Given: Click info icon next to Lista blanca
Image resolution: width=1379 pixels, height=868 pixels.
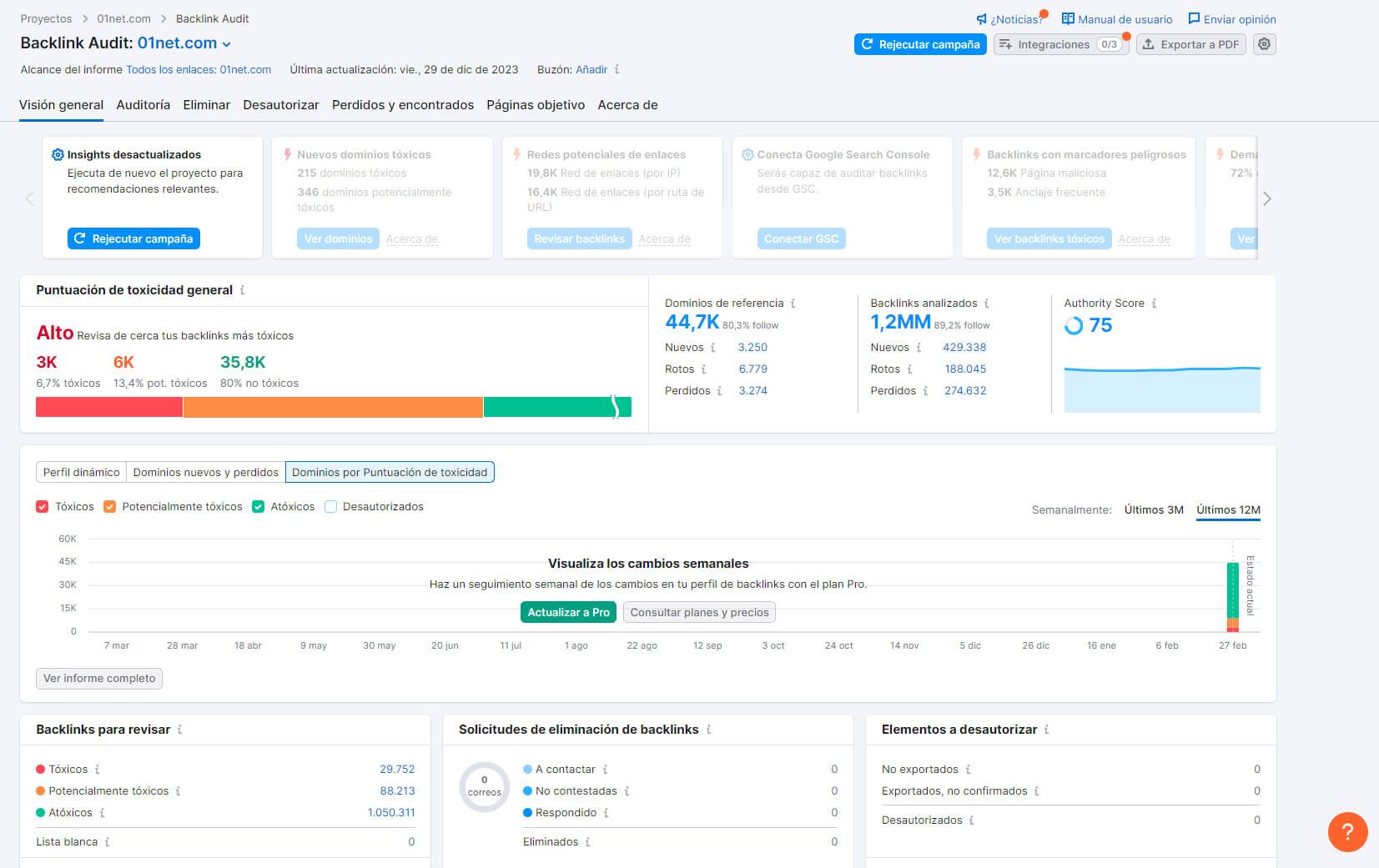Looking at the screenshot, I should [x=107, y=842].
